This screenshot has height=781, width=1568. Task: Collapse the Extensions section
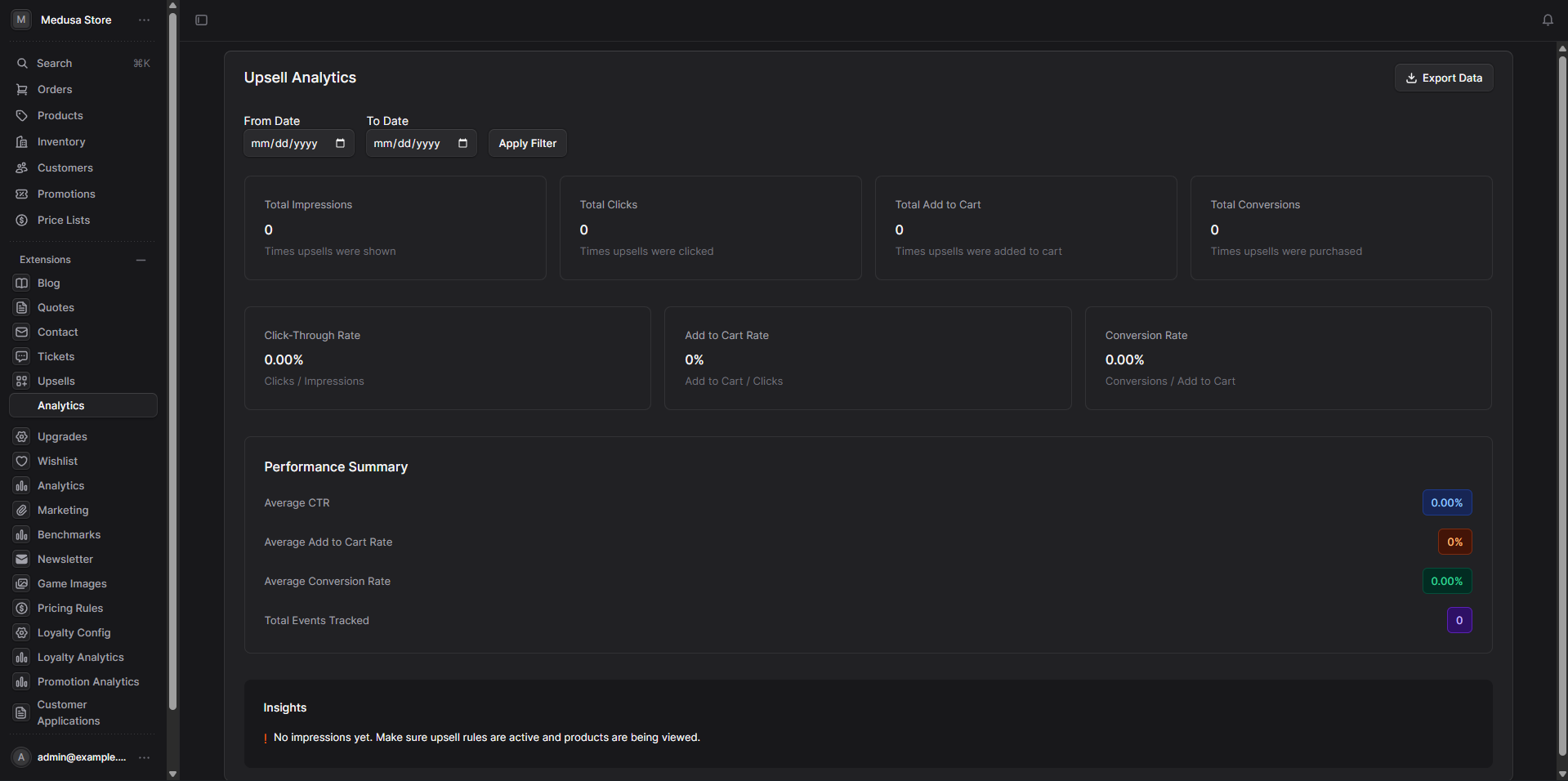(141, 260)
